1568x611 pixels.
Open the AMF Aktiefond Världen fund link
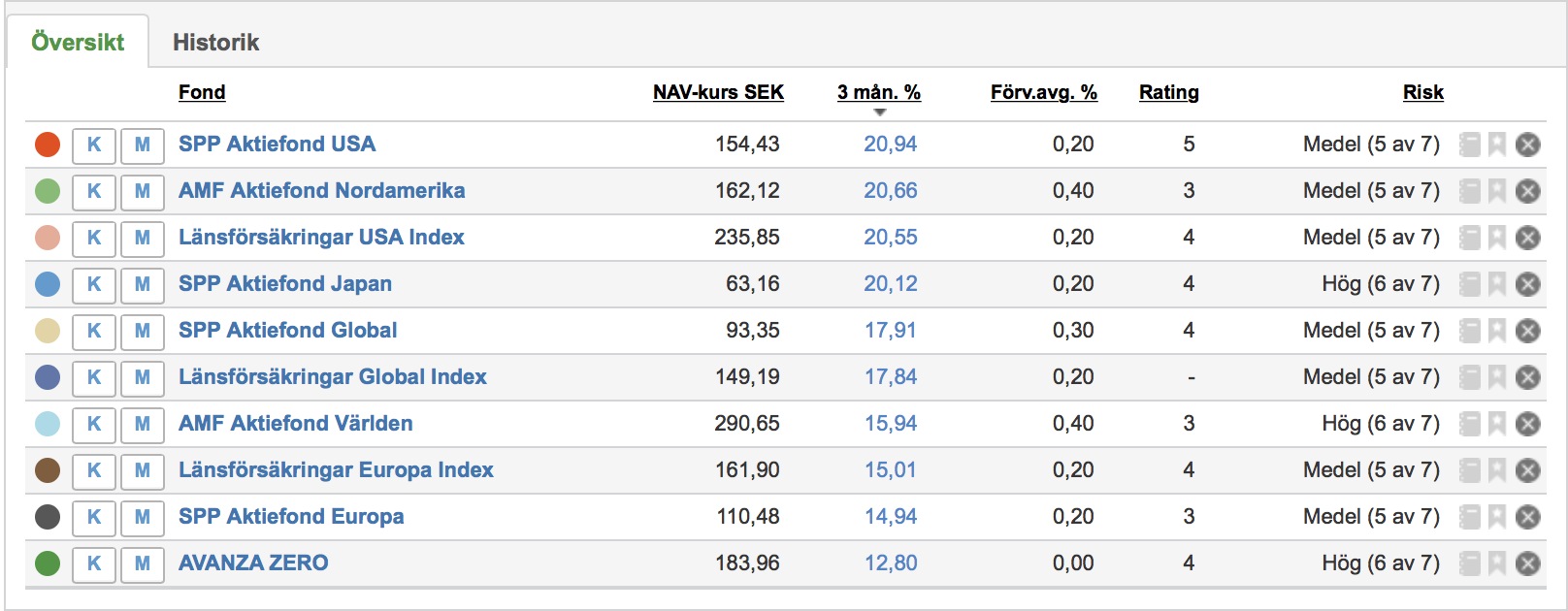pos(295,424)
